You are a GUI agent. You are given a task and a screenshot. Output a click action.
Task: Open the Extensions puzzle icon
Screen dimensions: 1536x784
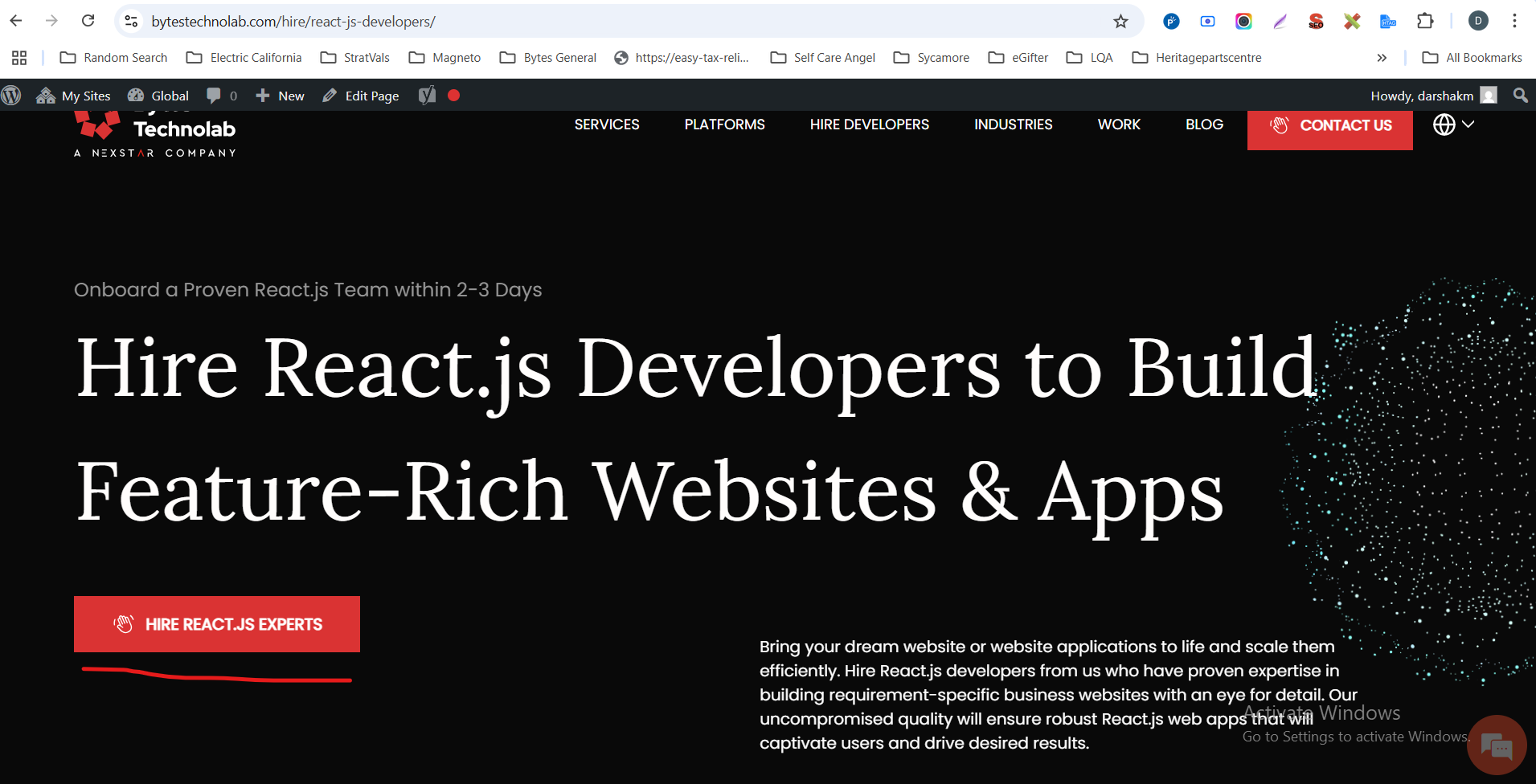pos(1425,21)
